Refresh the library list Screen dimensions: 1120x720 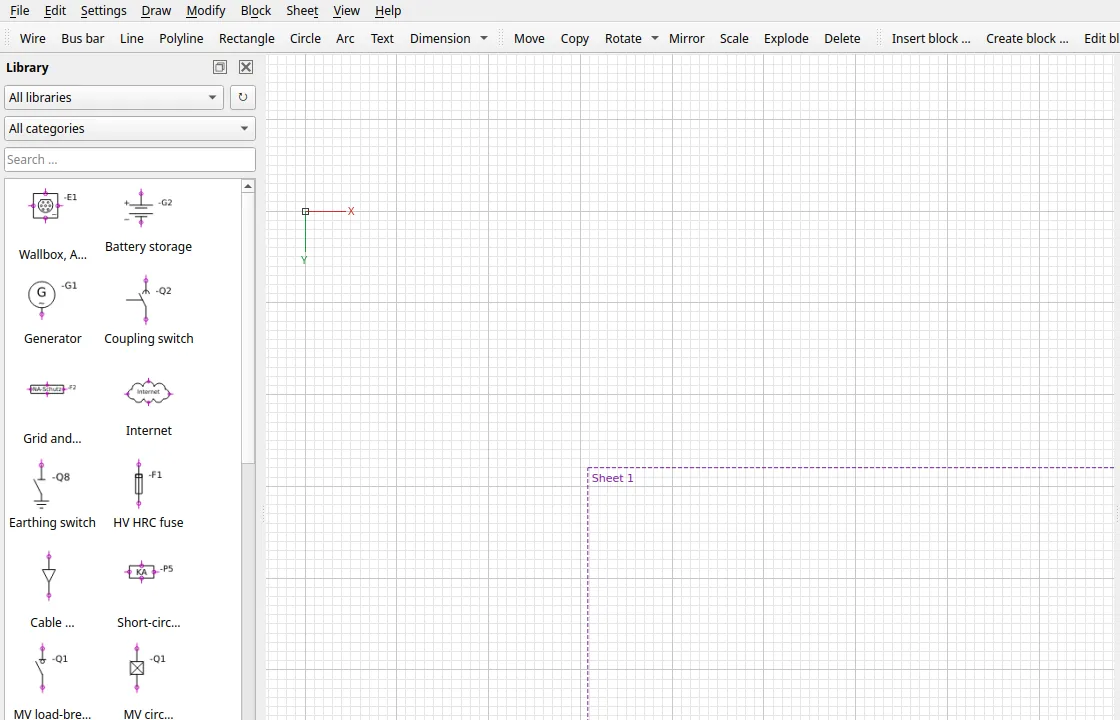click(243, 97)
